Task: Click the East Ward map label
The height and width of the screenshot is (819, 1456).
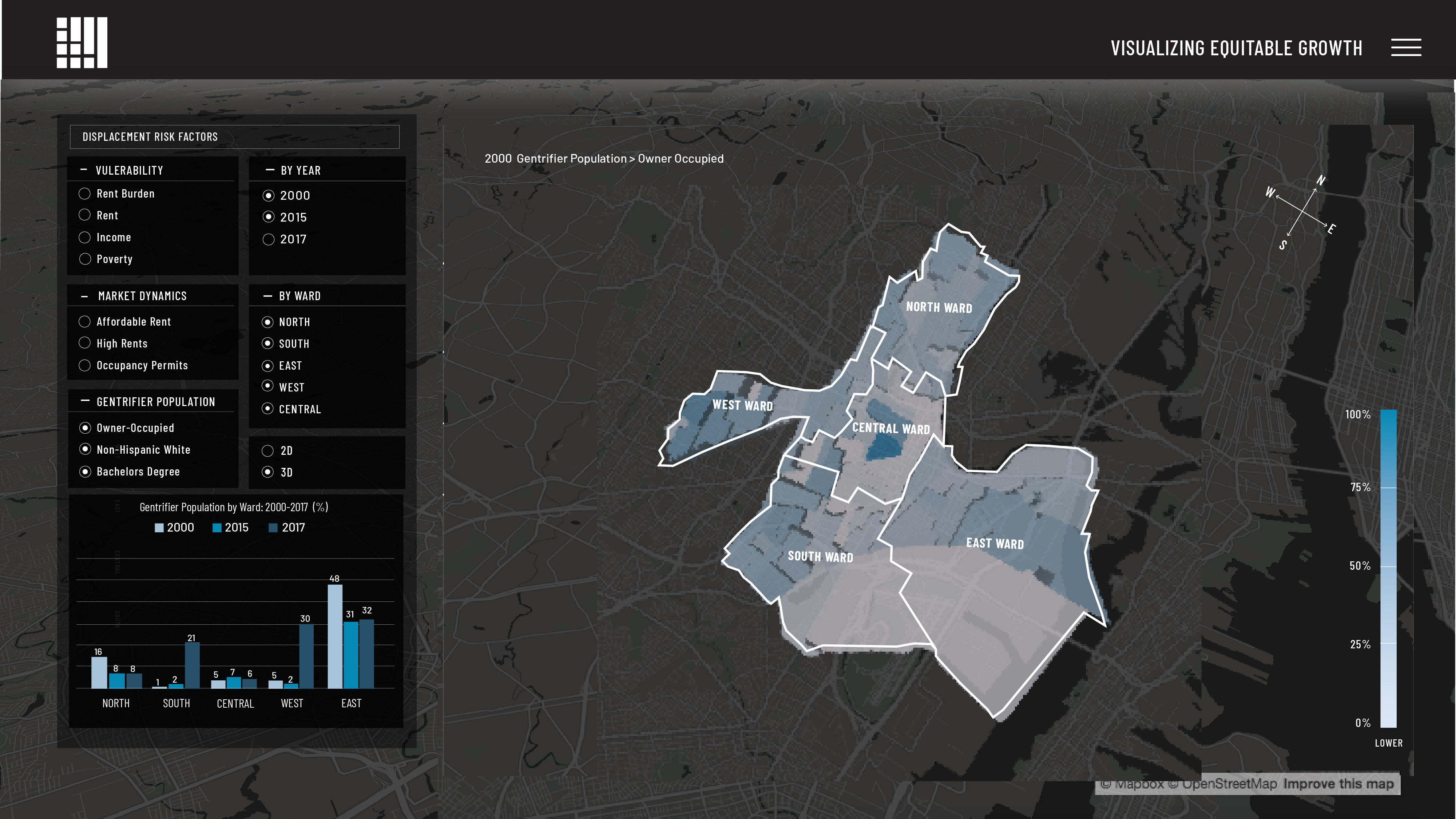Action: coord(995,543)
